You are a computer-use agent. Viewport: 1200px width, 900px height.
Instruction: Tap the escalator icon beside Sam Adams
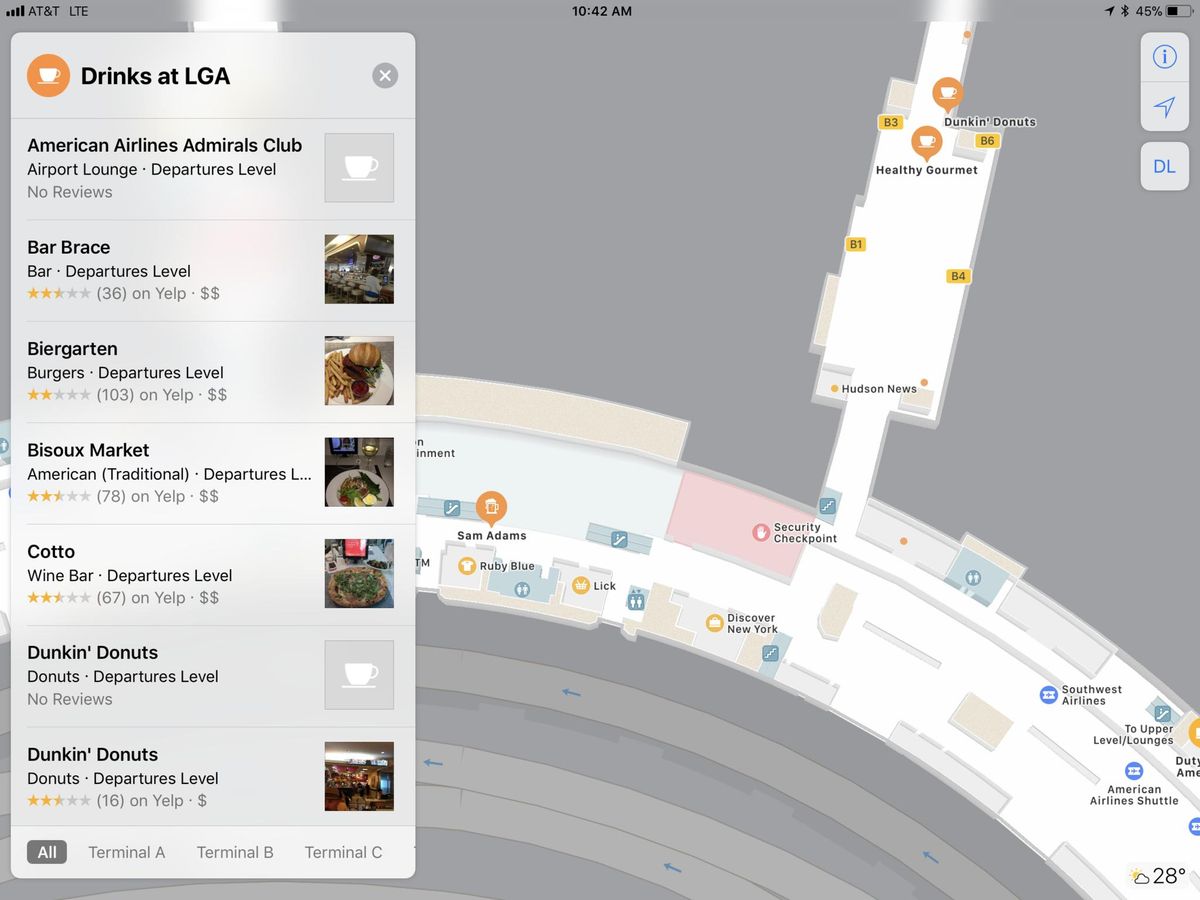[x=452, y=508]
